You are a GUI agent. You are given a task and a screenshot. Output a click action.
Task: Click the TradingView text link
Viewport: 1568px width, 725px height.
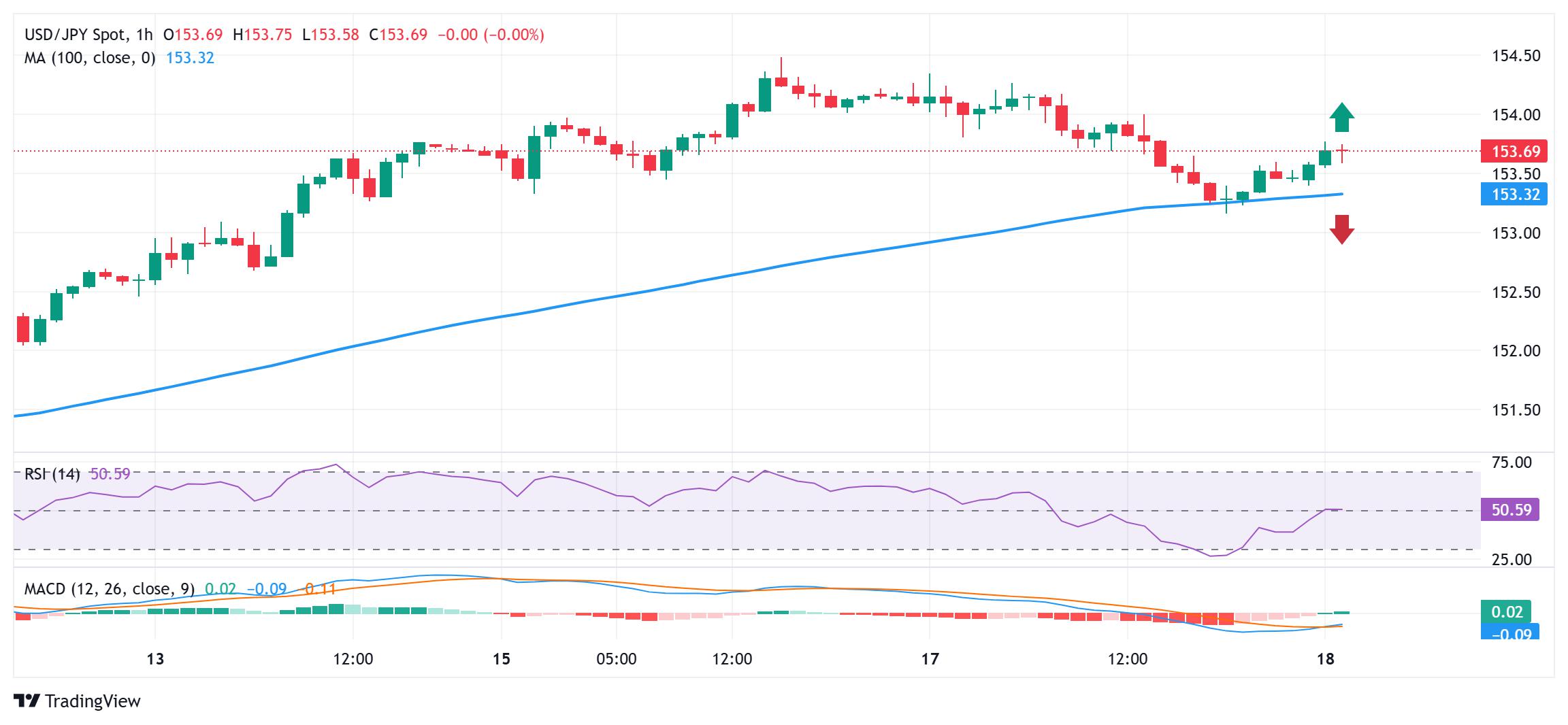pyautogui.click(x=93, y=701)
